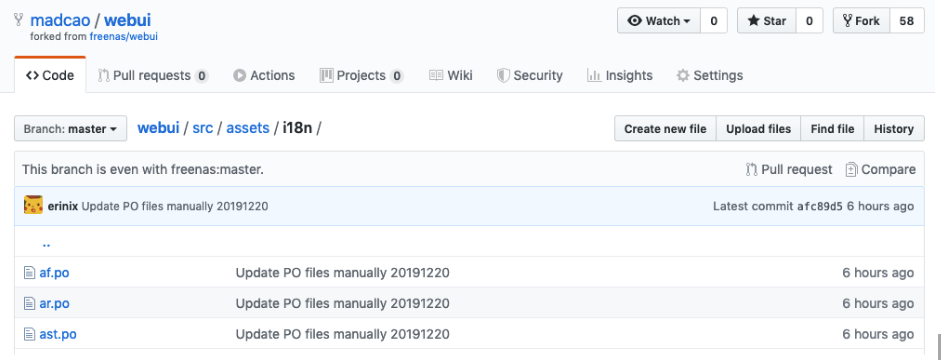941x360 pixels.
Task: Open commit message in ar.po row
Action: coord(342,304)
